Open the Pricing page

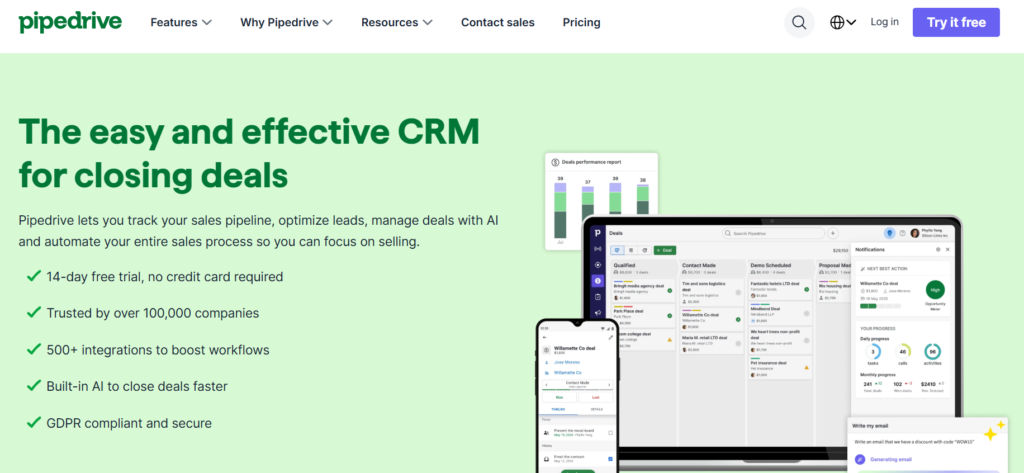point(581,22)
